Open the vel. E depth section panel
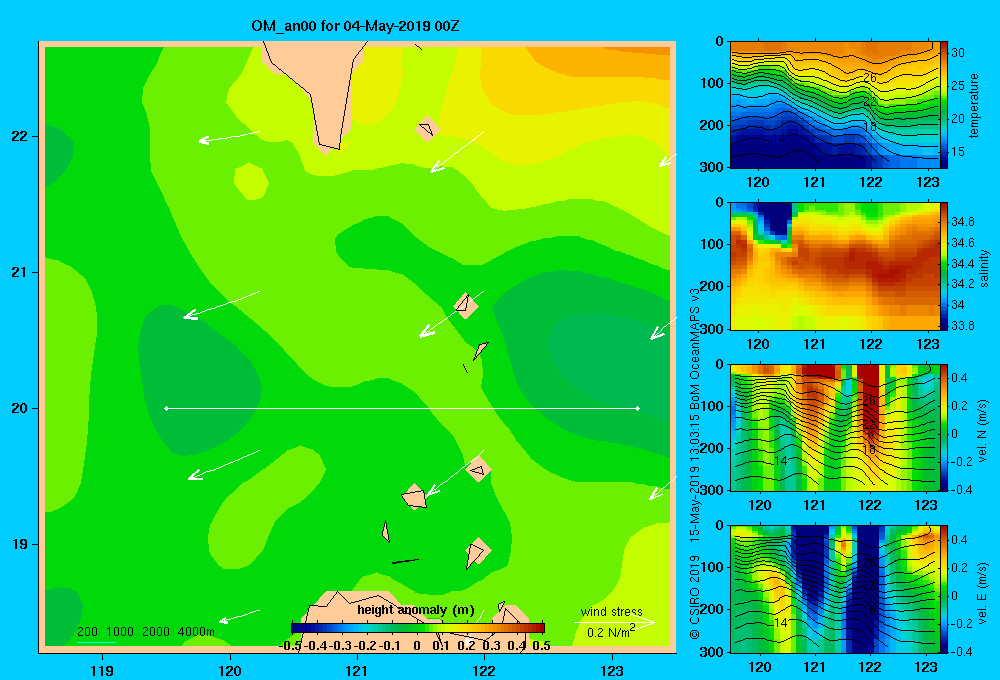 835,589
